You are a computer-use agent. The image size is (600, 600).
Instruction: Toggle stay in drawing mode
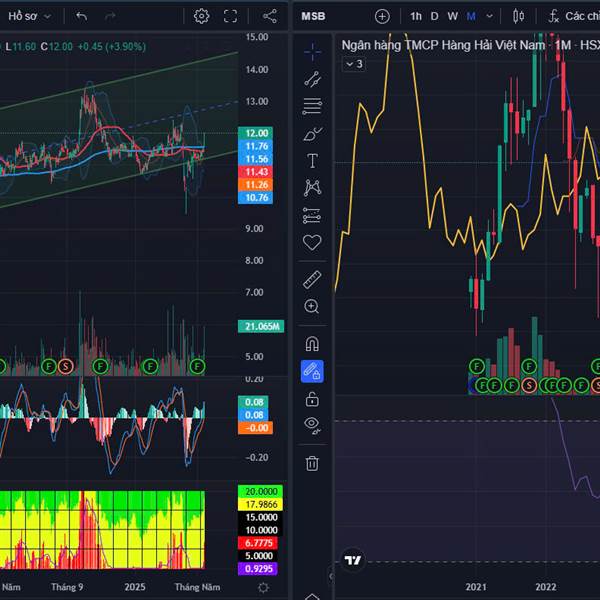point(312,371)
